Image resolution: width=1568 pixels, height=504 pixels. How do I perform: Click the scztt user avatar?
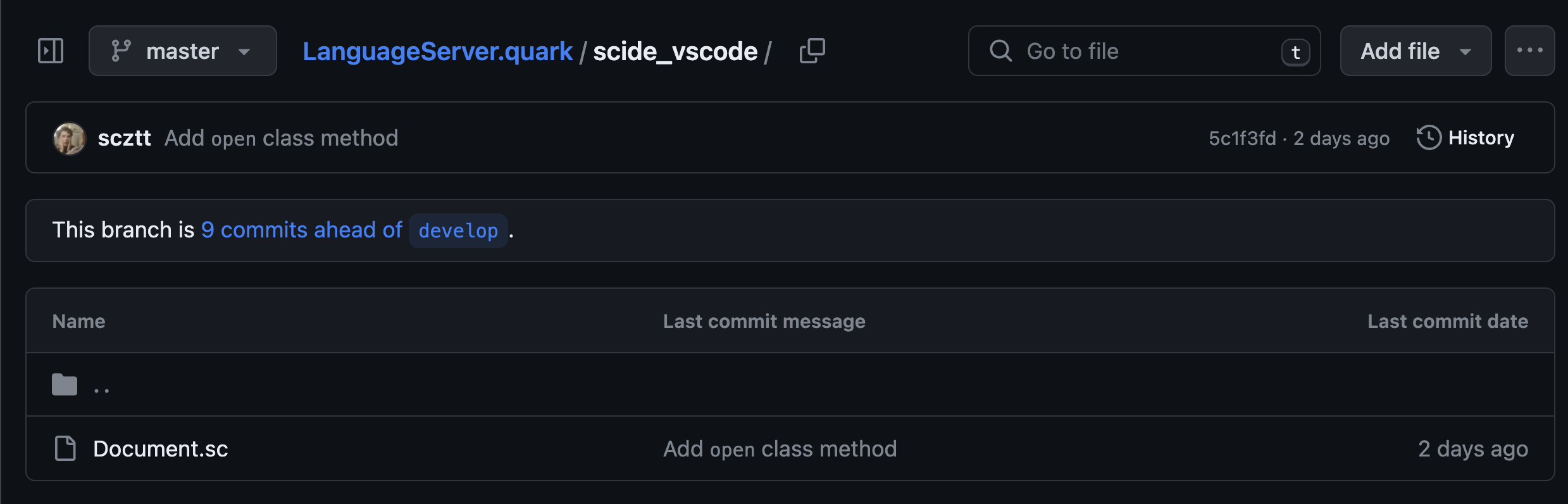pyautogui.click(x=69, y=138)
